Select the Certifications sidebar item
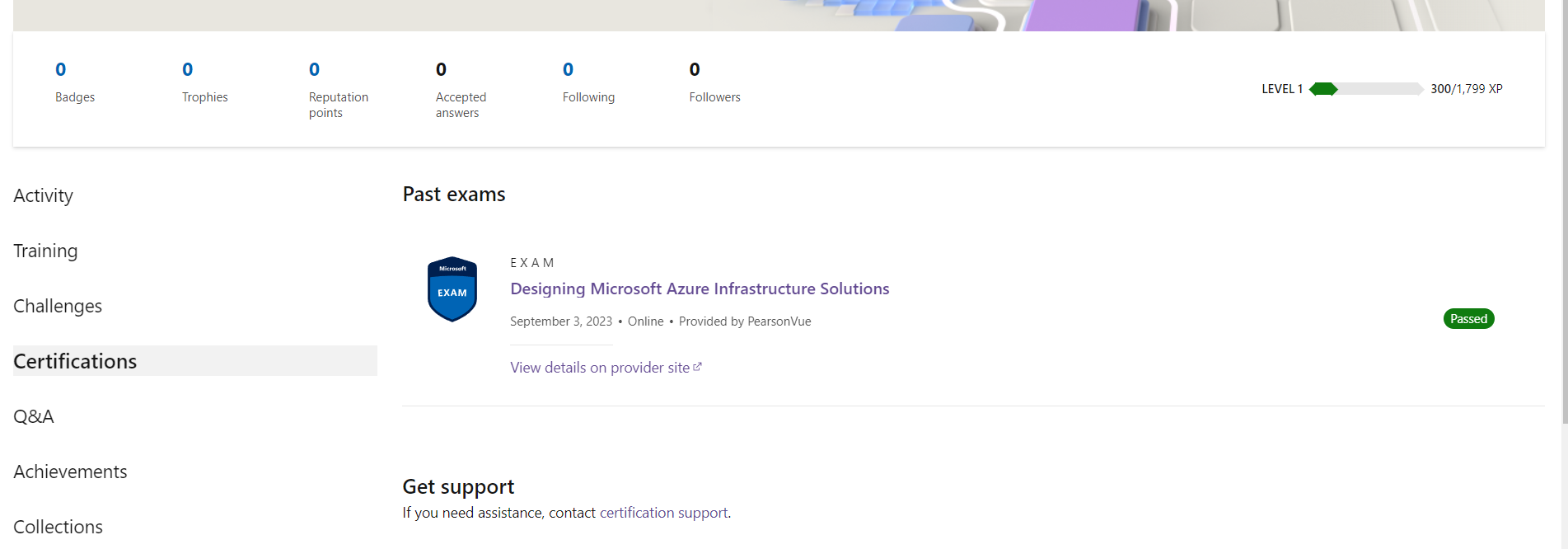Image resolution: width=1568 pixels, height=549 pixels. point(195,361)
